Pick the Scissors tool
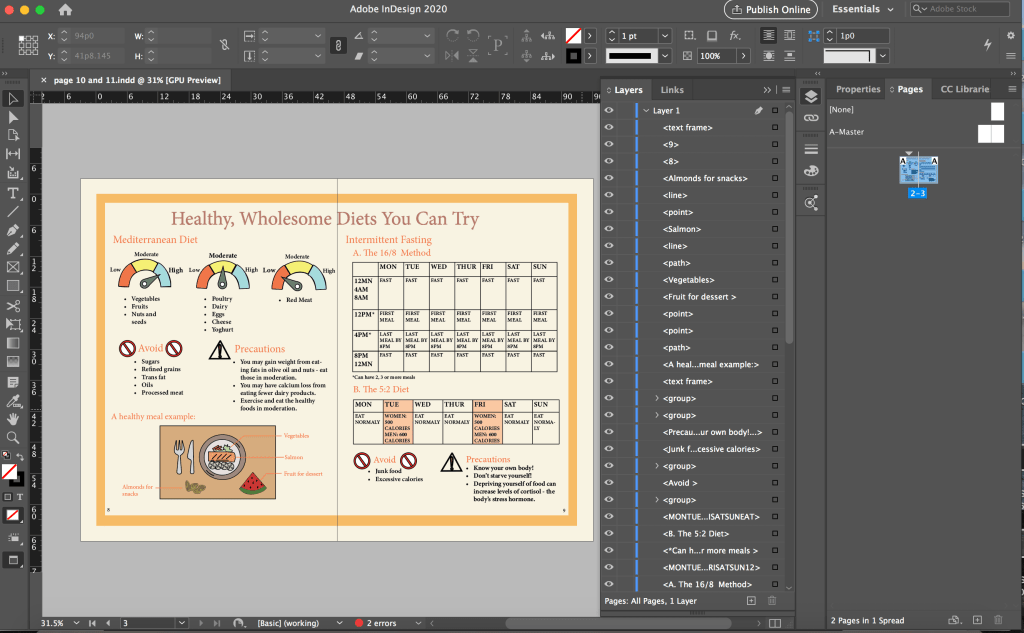Viewport: 1024px width, 633px height. tap(13, 305)
